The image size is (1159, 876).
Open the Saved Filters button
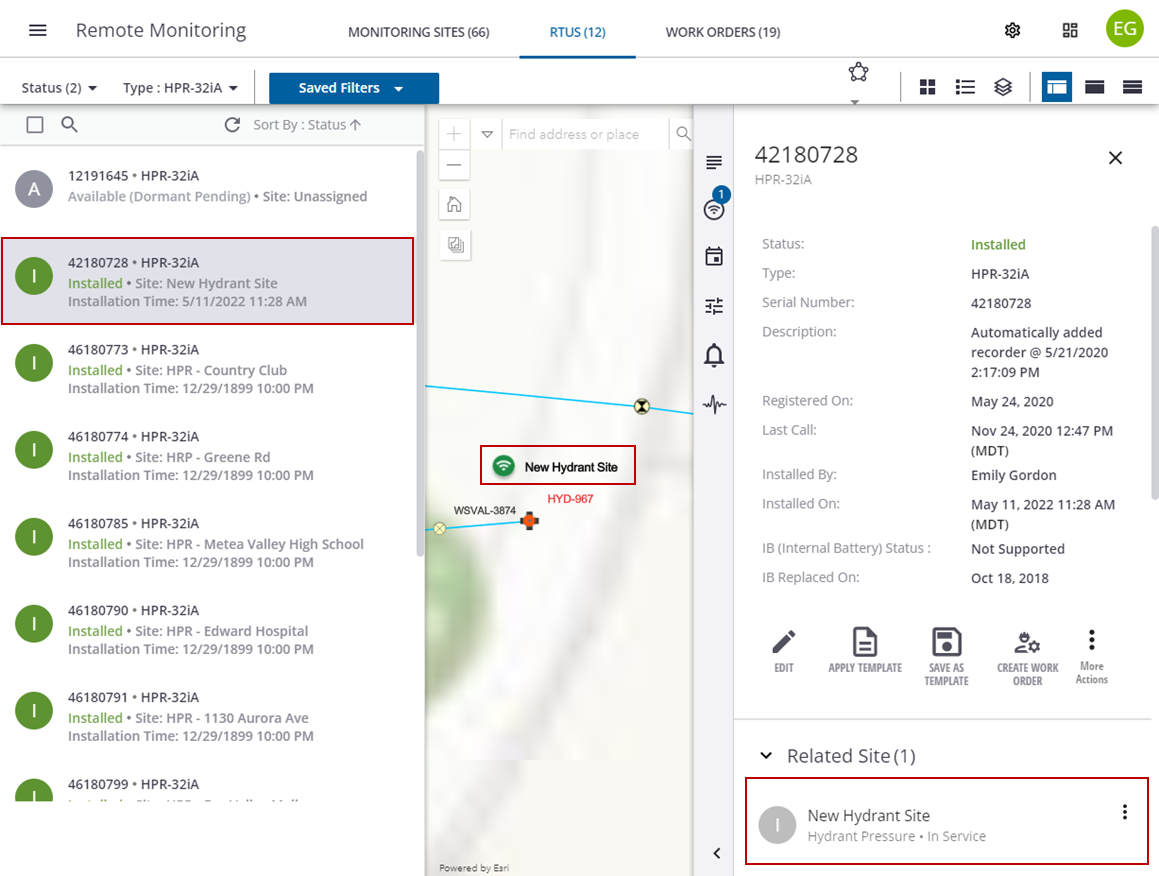(x=353, y=88)
